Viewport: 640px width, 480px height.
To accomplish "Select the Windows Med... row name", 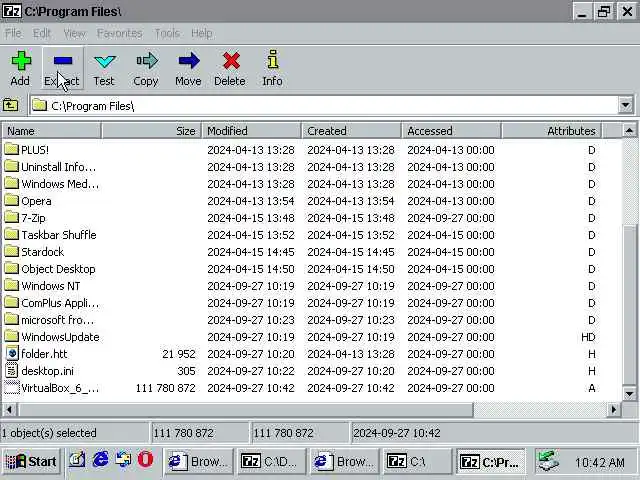I will [x=60, y=184].
